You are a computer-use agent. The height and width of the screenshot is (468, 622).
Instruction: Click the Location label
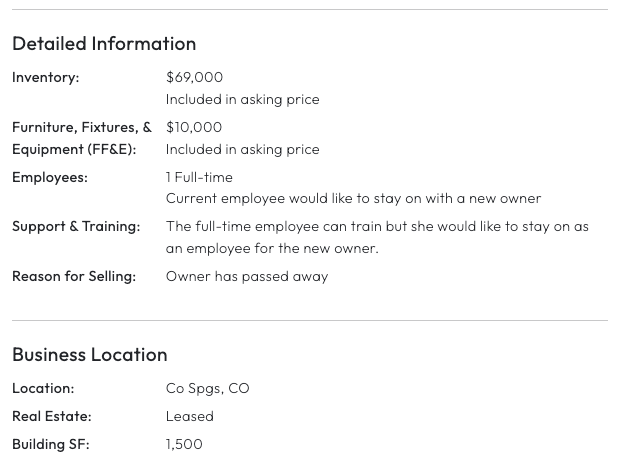(x=43, y=388)
